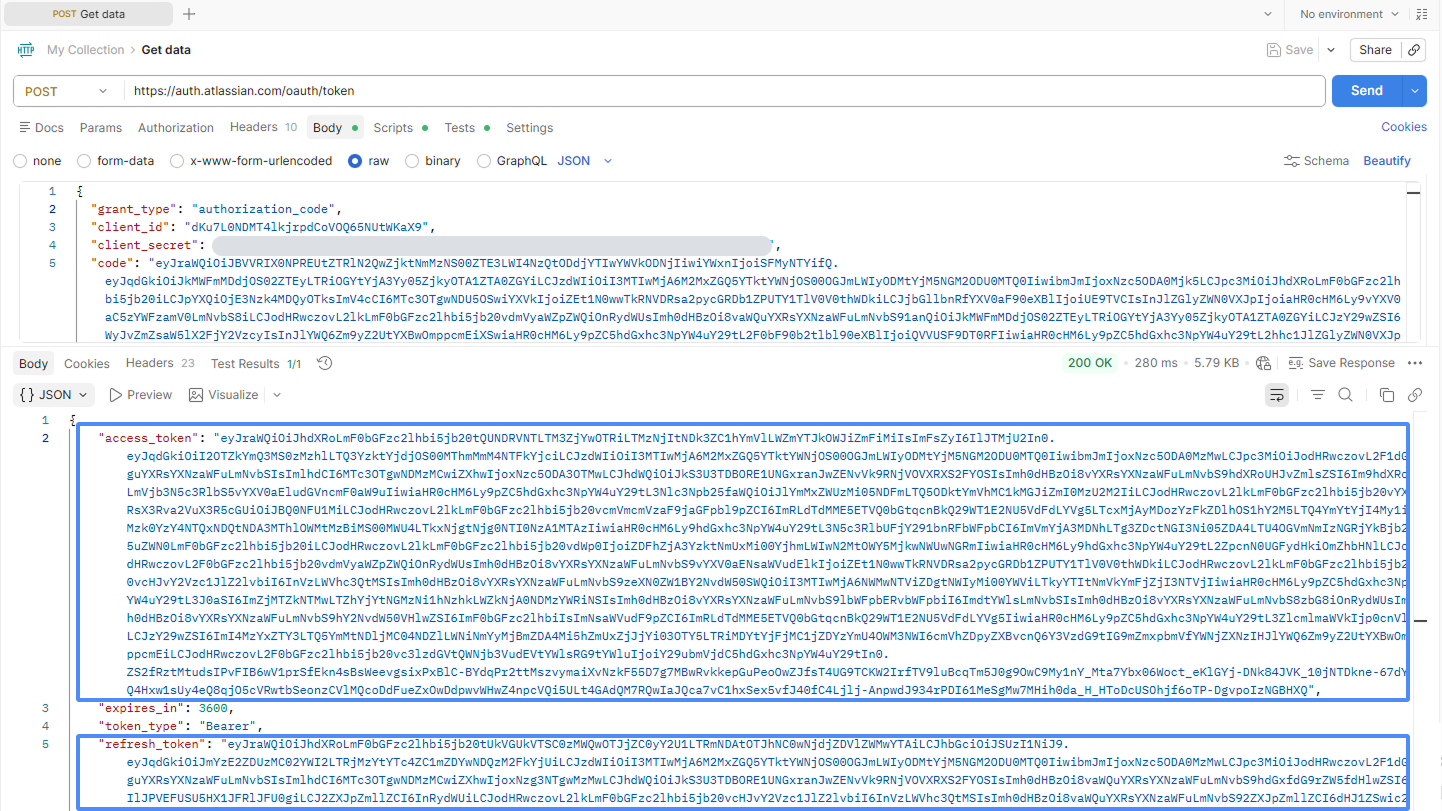The width and height of the screenshot is (1442, 811).
Task: Click the Get data request title
Action: [166, 50]
